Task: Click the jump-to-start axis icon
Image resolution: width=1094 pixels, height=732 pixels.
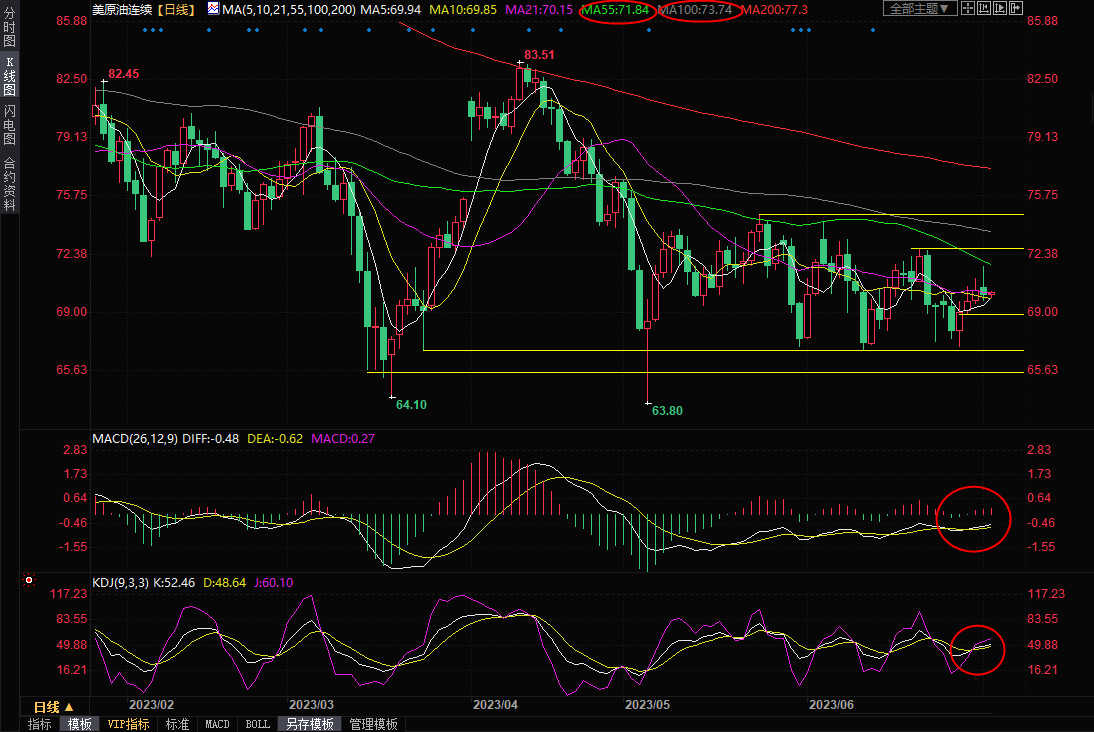Action: click(984, 8)
